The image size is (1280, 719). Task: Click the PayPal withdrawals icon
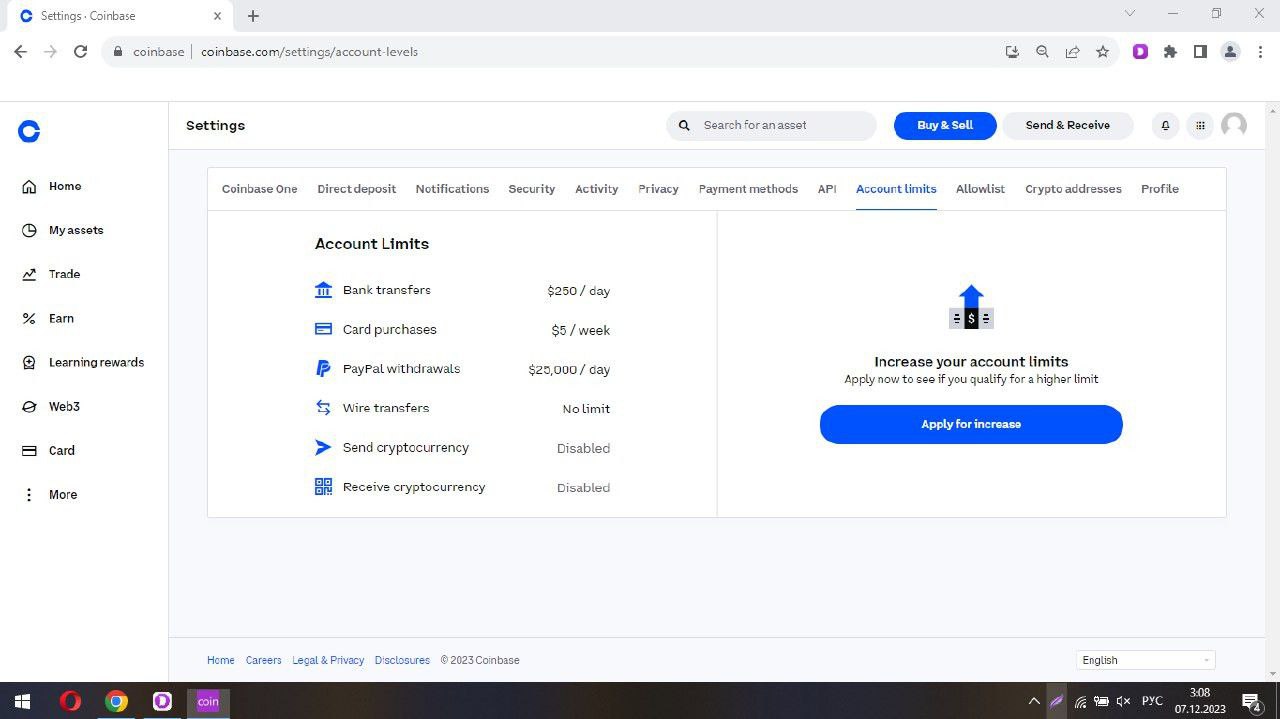coord(323,369)
